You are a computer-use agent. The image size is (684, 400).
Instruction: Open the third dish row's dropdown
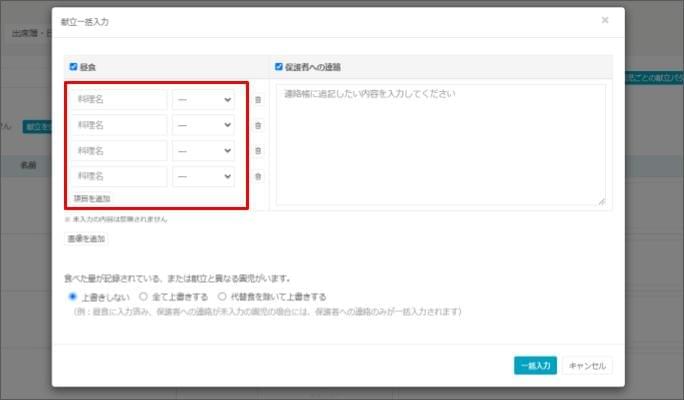point(203,151)
